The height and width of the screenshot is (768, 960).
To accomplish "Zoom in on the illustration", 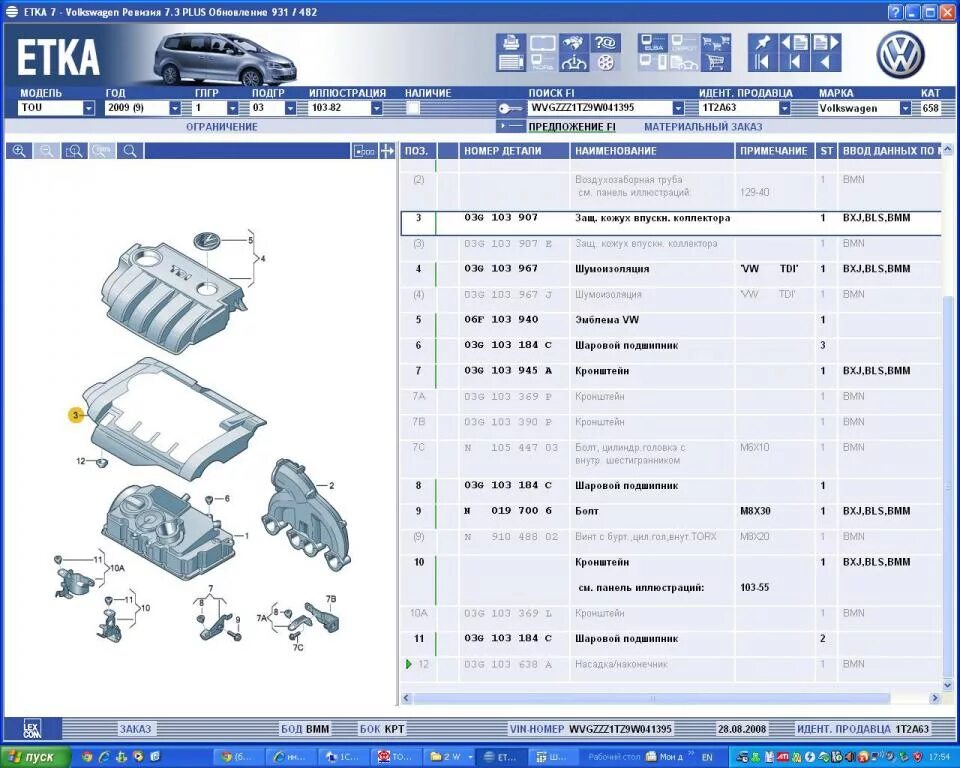I will click(19, 151).
